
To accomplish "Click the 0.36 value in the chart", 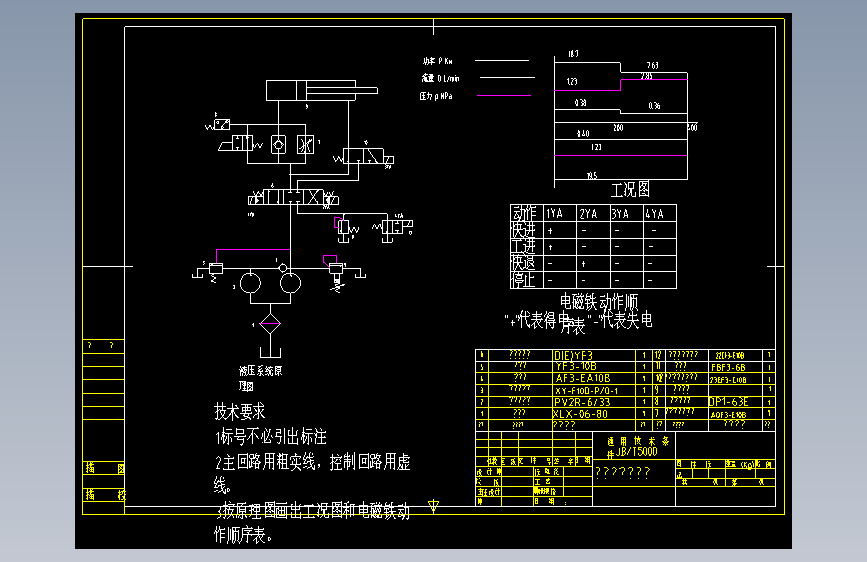I will (654, 106).
